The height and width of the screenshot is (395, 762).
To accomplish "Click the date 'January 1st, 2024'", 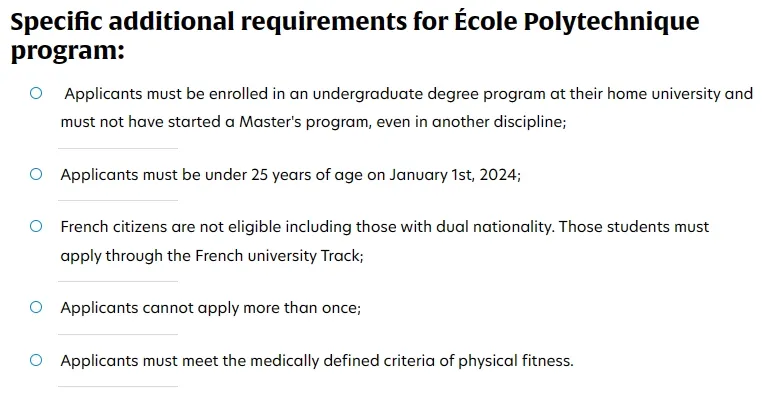I will click(x=453, y=174).
